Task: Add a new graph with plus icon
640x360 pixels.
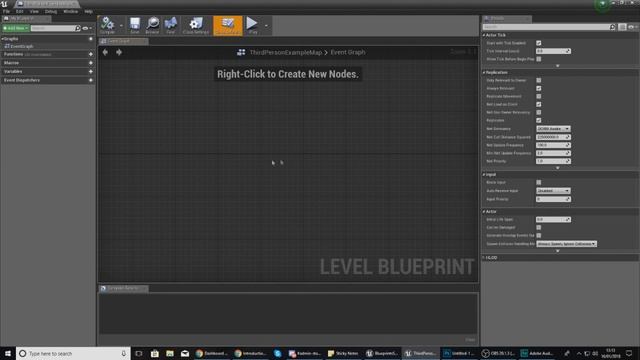Action: pos(91,39)
